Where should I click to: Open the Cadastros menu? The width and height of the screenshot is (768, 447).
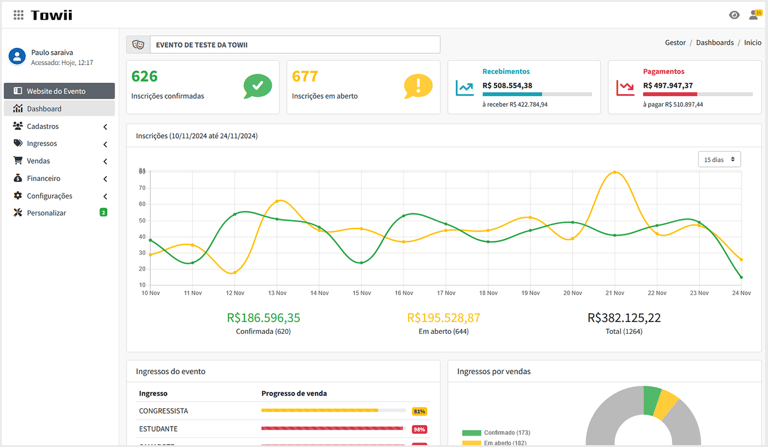point(59,126)
